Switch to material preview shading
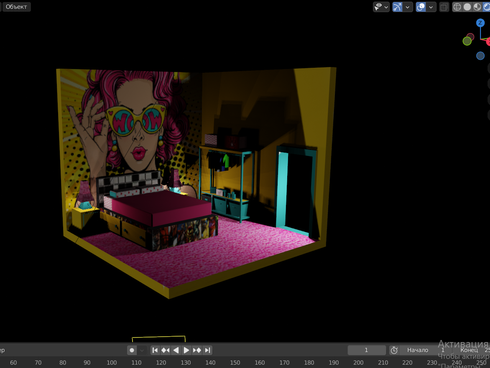Screen dimensions: 490x368 477,7
